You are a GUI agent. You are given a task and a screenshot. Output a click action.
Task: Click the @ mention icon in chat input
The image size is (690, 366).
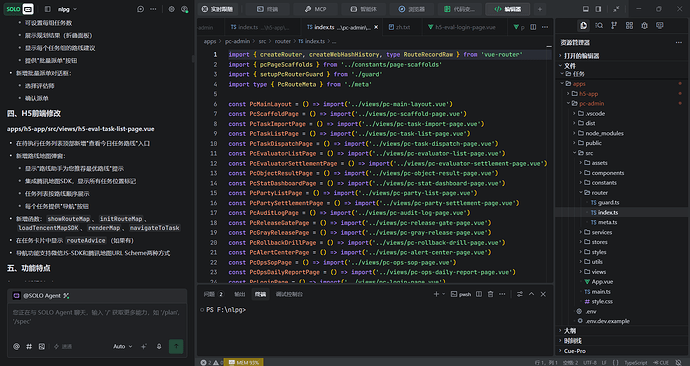pos(16,347)
